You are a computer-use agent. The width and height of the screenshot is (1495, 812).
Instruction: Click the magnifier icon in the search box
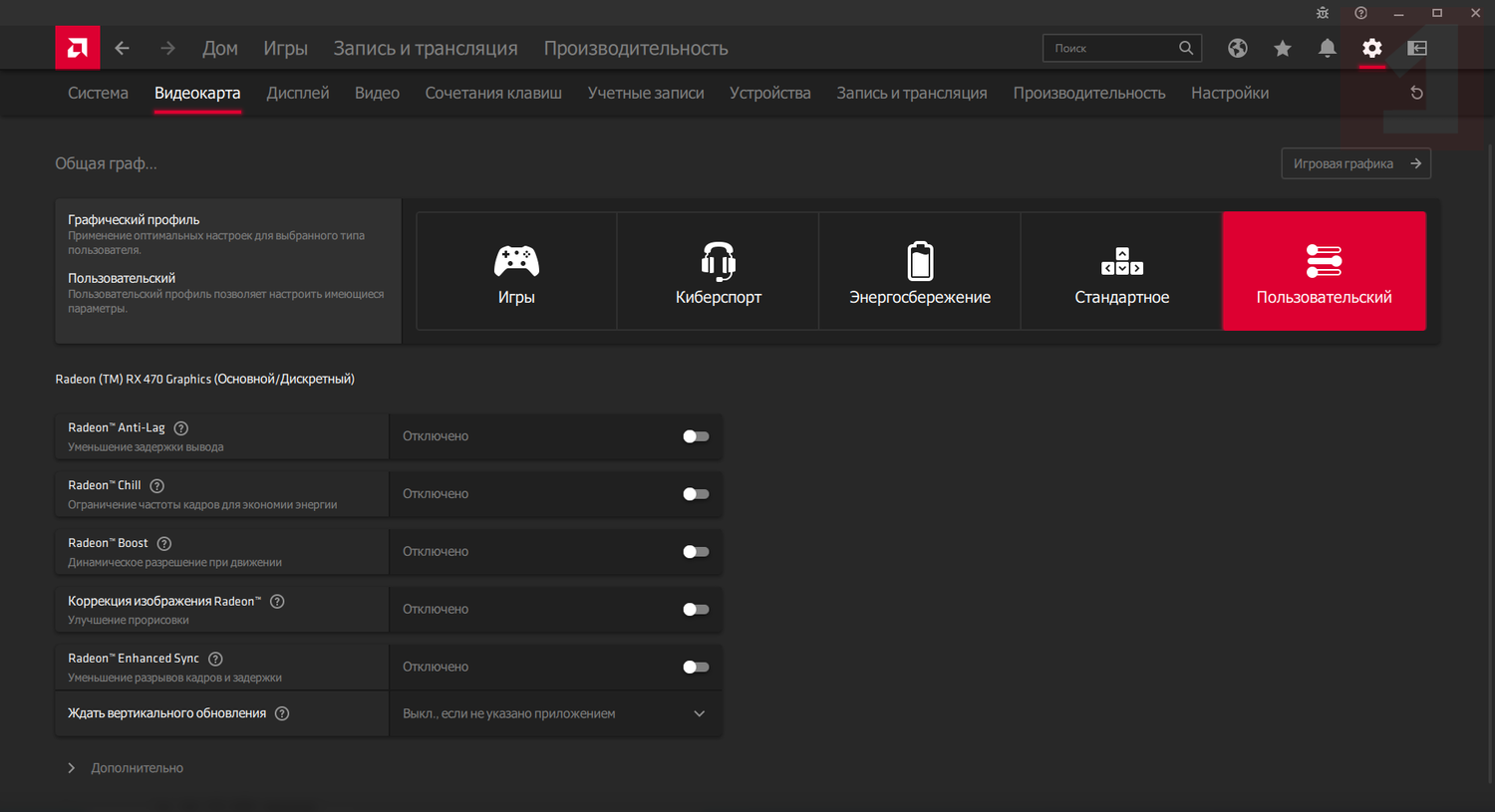1186,48
